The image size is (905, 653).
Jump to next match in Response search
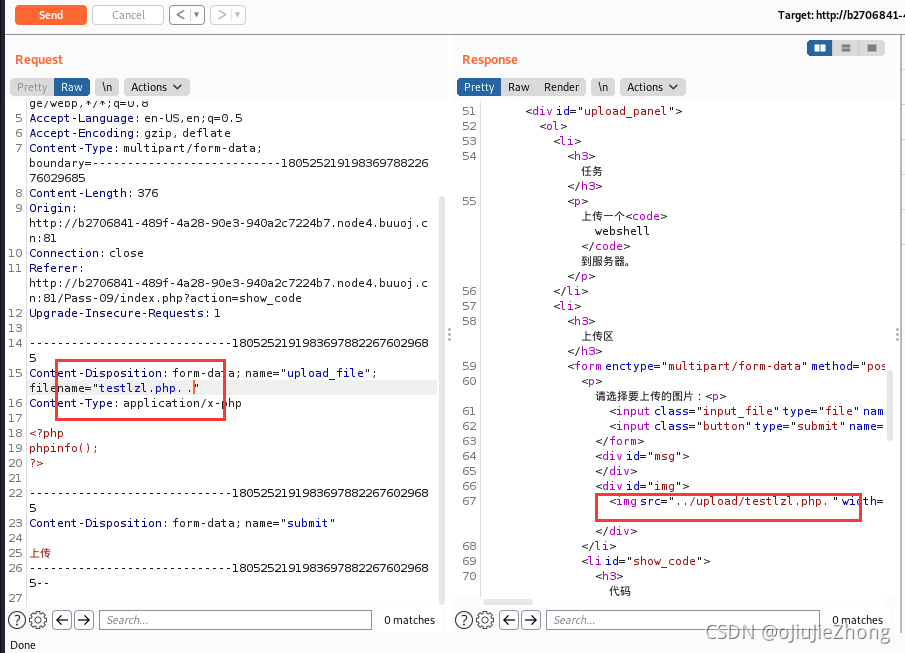coord(531,620)
